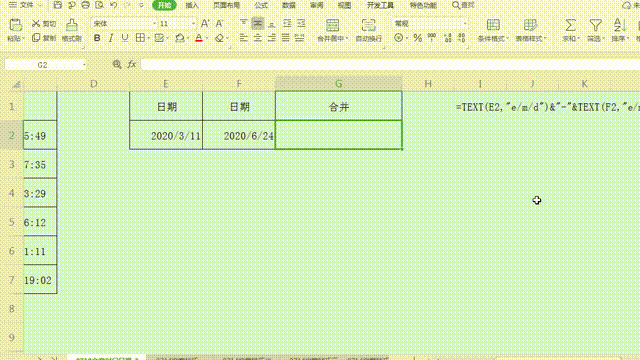Click the Print Preview icon
Viewport: 640px width, 360px height.
coord(99,5)
